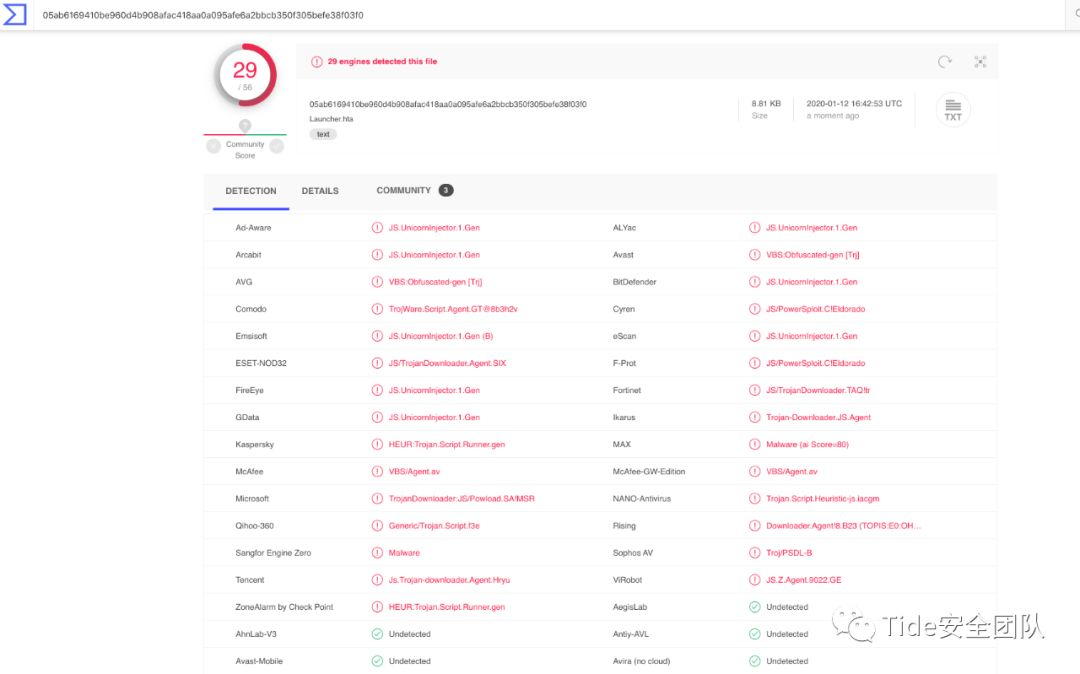This screenshot has width=1080, height=674.
Task: Click Tencent result Js.Trojan-downloader.Agent.Hryu
Action: pyautogui.click(x=449, y=580)
